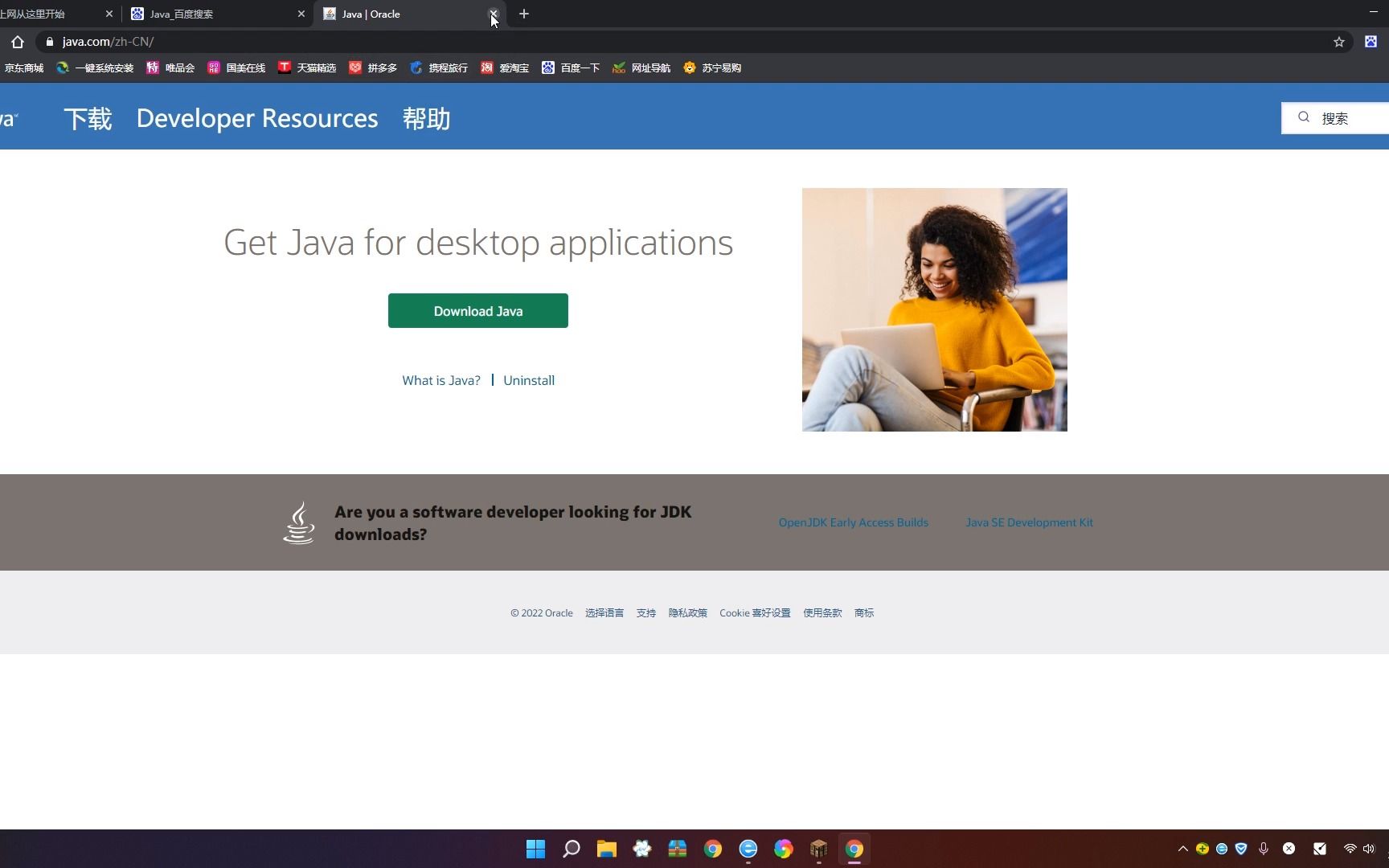1389x868 pixels.
Task: Click the magnifier icon in search box
Action: [1304, 117]
